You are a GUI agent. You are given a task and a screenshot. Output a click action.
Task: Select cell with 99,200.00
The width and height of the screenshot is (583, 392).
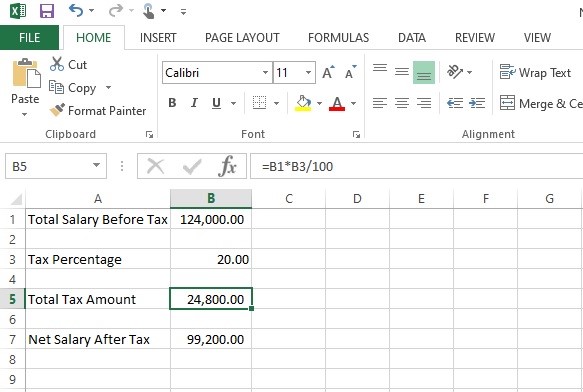(x=211, y=339)
